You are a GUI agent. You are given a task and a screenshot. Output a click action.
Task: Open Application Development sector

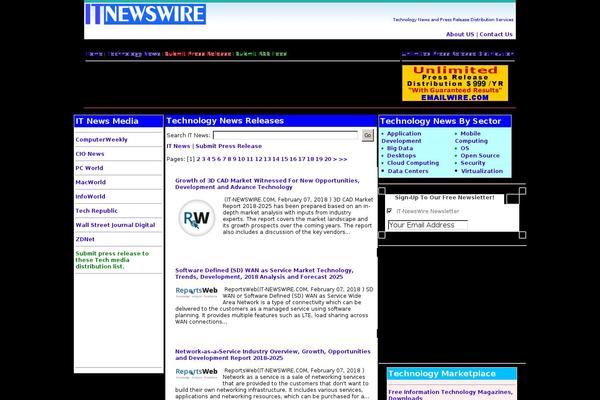401,137
